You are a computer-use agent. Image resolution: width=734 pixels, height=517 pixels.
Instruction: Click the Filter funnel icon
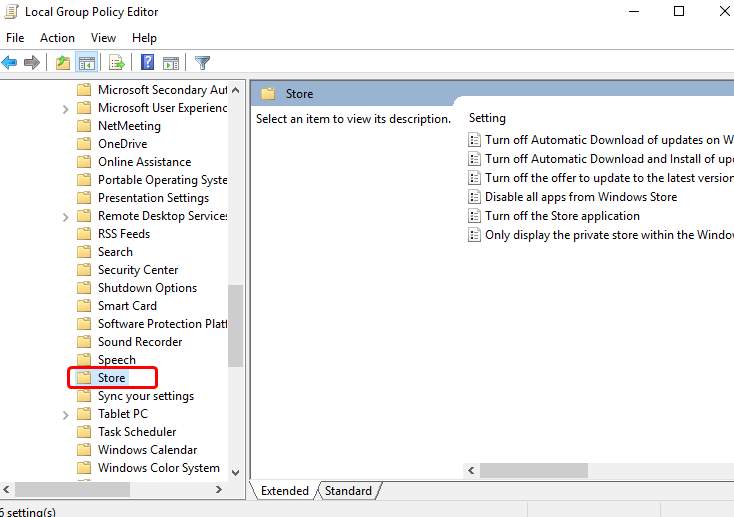pos(202,62)
